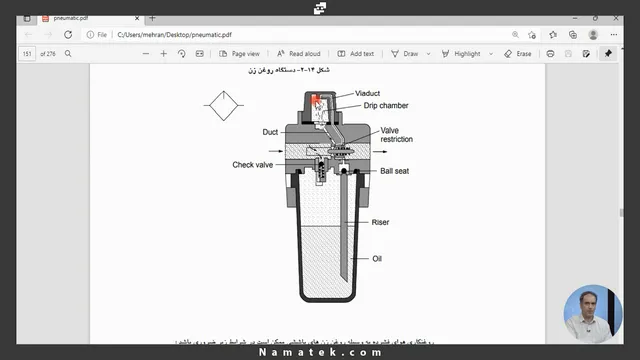Zoom in the PDF with plus icon
This screenshot has height=360, width=640.
coord(163,54)
